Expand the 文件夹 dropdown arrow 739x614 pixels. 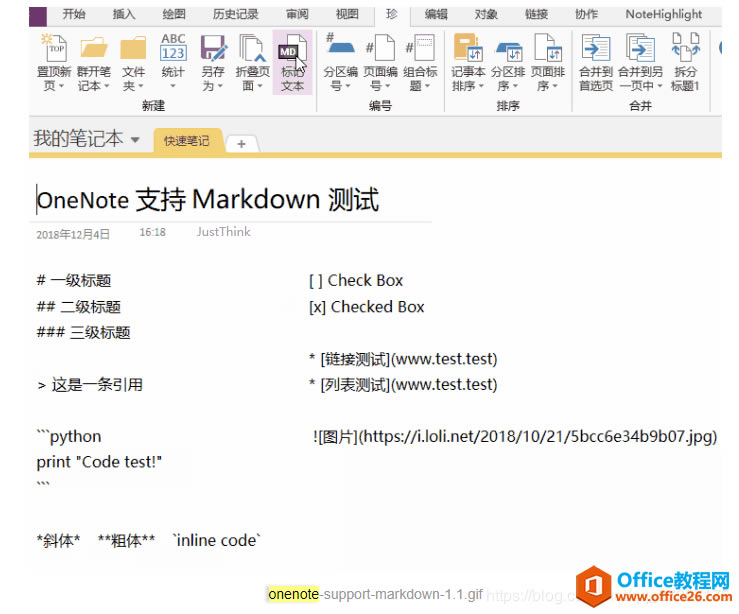tap(140, 86)
